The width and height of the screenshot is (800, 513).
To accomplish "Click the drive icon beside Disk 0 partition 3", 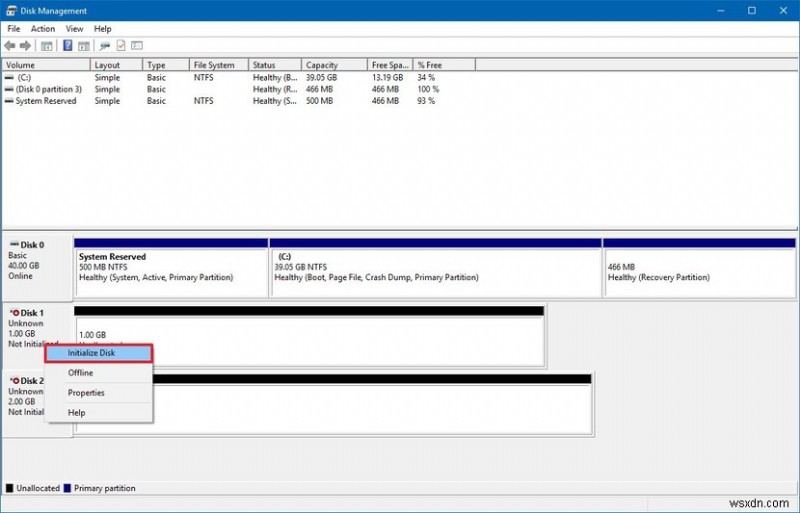I will 9,89.
